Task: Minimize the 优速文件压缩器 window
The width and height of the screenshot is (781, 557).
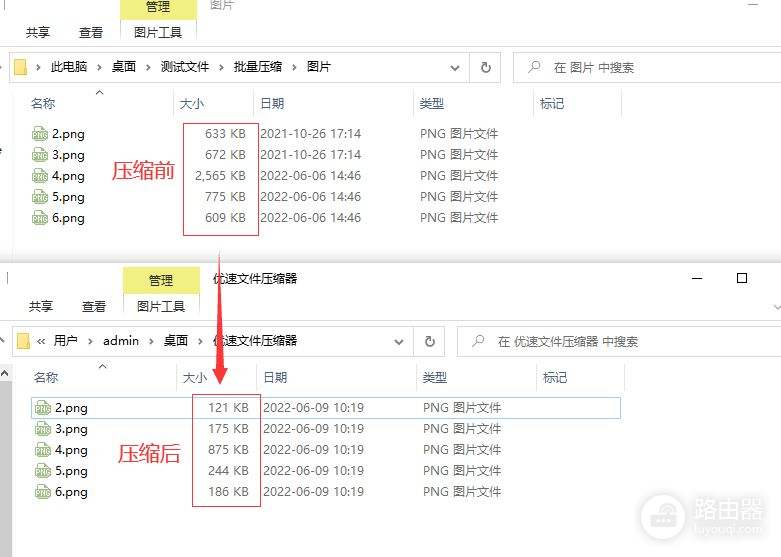Action: click(697, 278)
